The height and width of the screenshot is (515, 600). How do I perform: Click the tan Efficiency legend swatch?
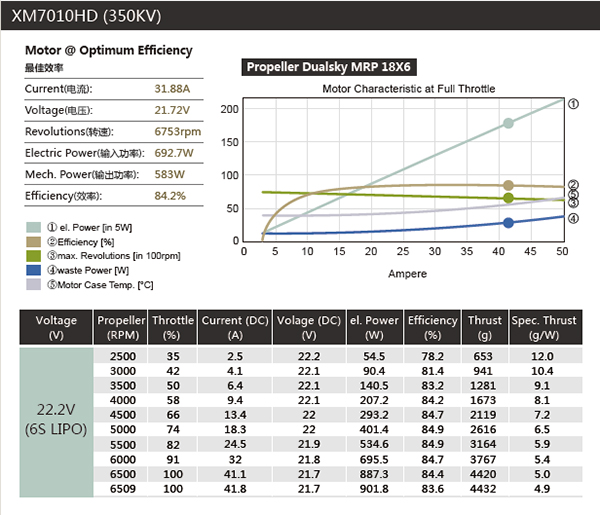(x=32, y=241)
